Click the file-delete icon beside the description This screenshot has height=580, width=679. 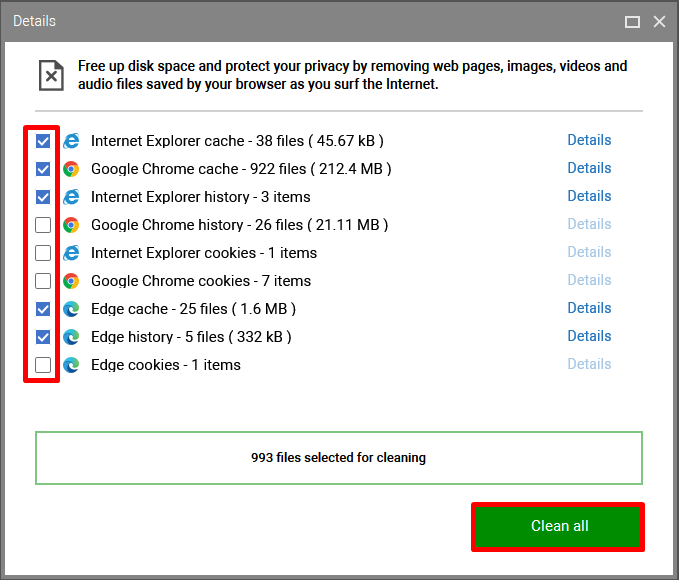[x=52, y=75]
